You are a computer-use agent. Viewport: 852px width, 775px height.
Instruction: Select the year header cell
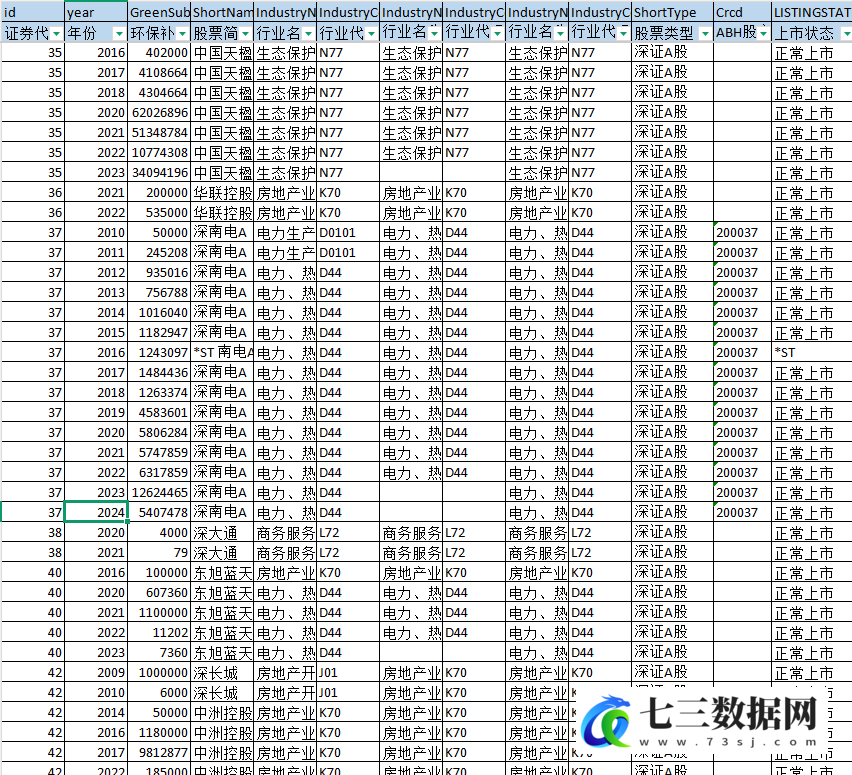[x=96, y=12]
